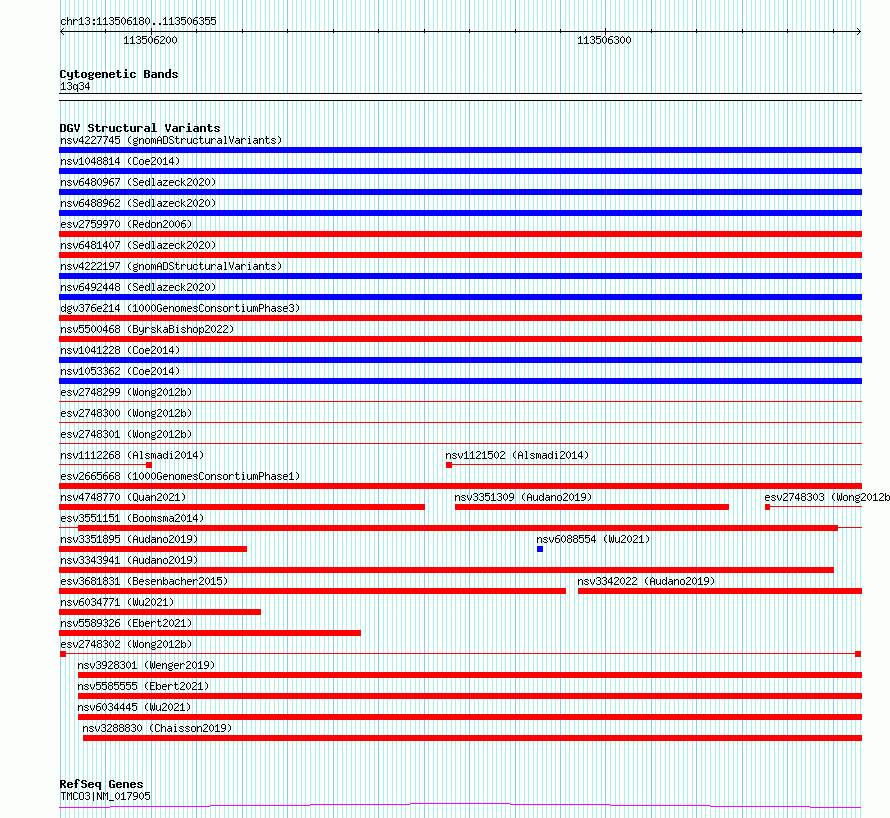Click the 113506300 ruler position label

click(604, 40)
